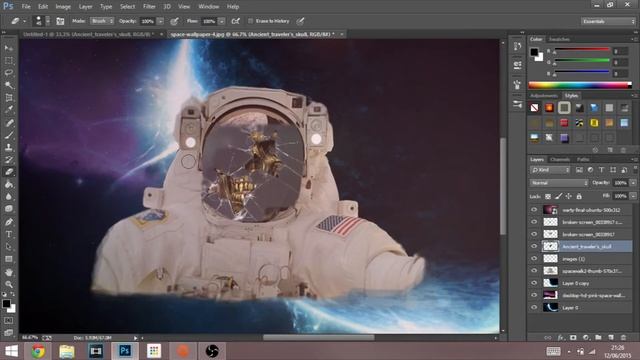Select the images (1) layer name
The width and height of the screenshot is (640, 360).
[573, 258]
